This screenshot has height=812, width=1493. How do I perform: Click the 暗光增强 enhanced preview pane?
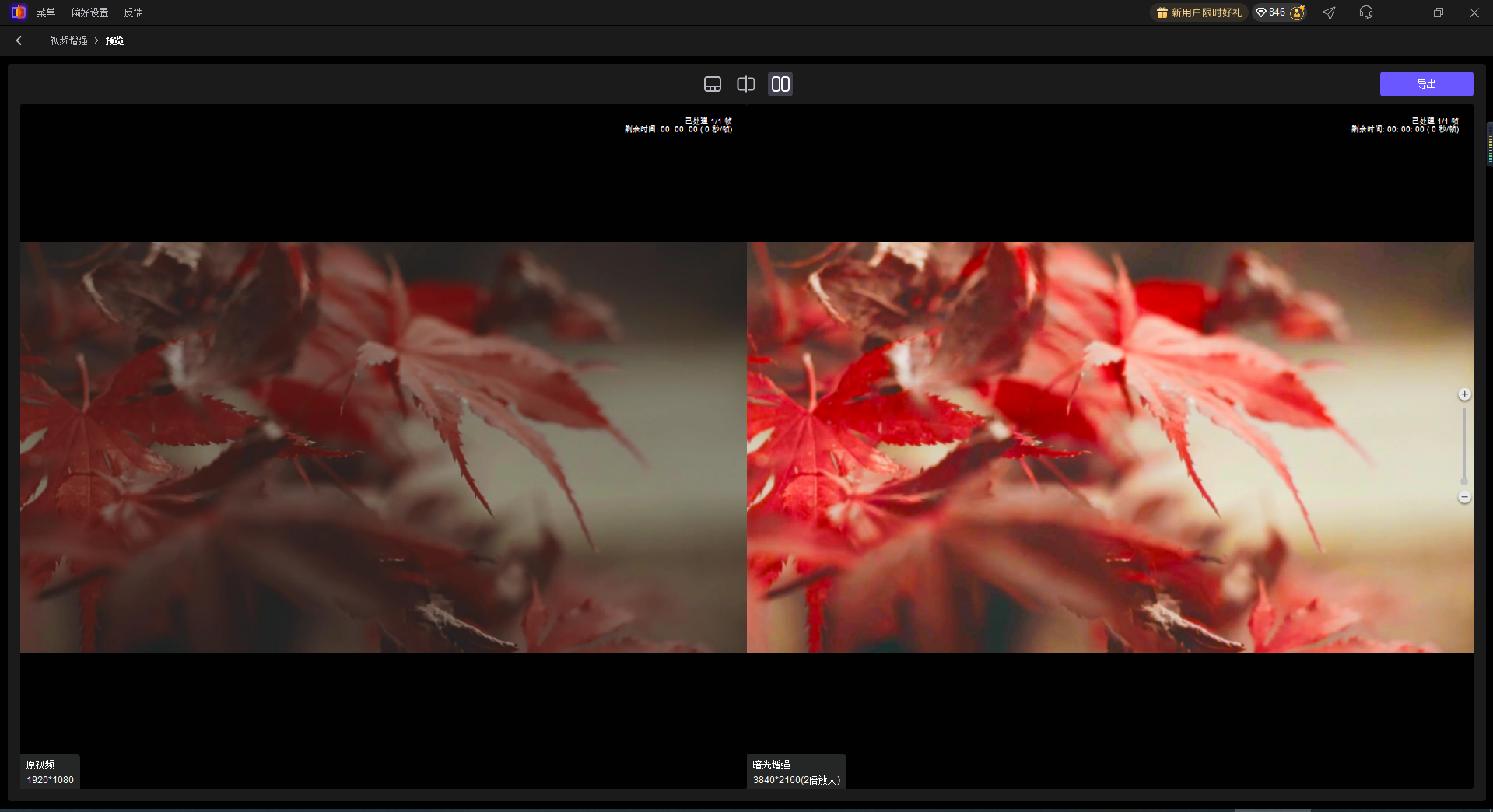(x=1109, y=447)
